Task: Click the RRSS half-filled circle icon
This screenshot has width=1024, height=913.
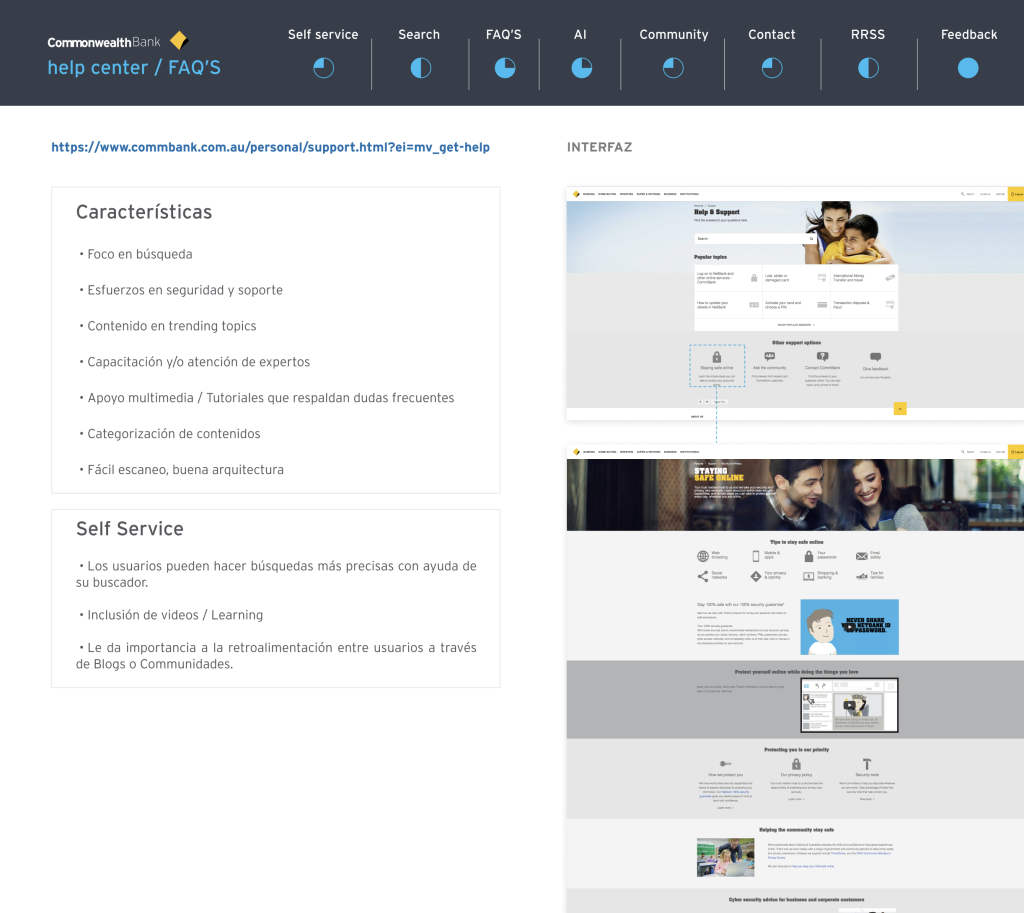Action: click(868, 68)
